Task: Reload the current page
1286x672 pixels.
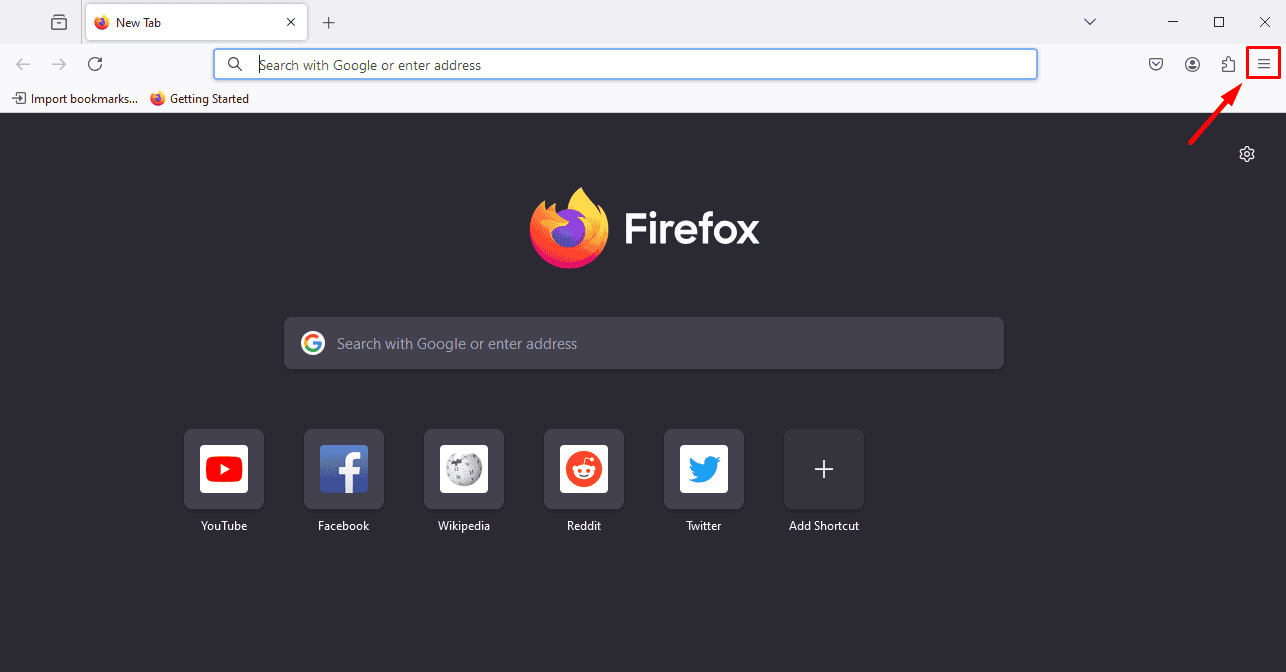Action: [x=95, y=64]
